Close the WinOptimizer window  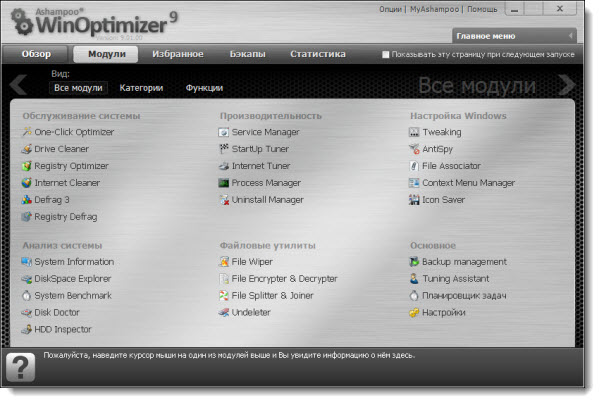click(x=560, y=9)
